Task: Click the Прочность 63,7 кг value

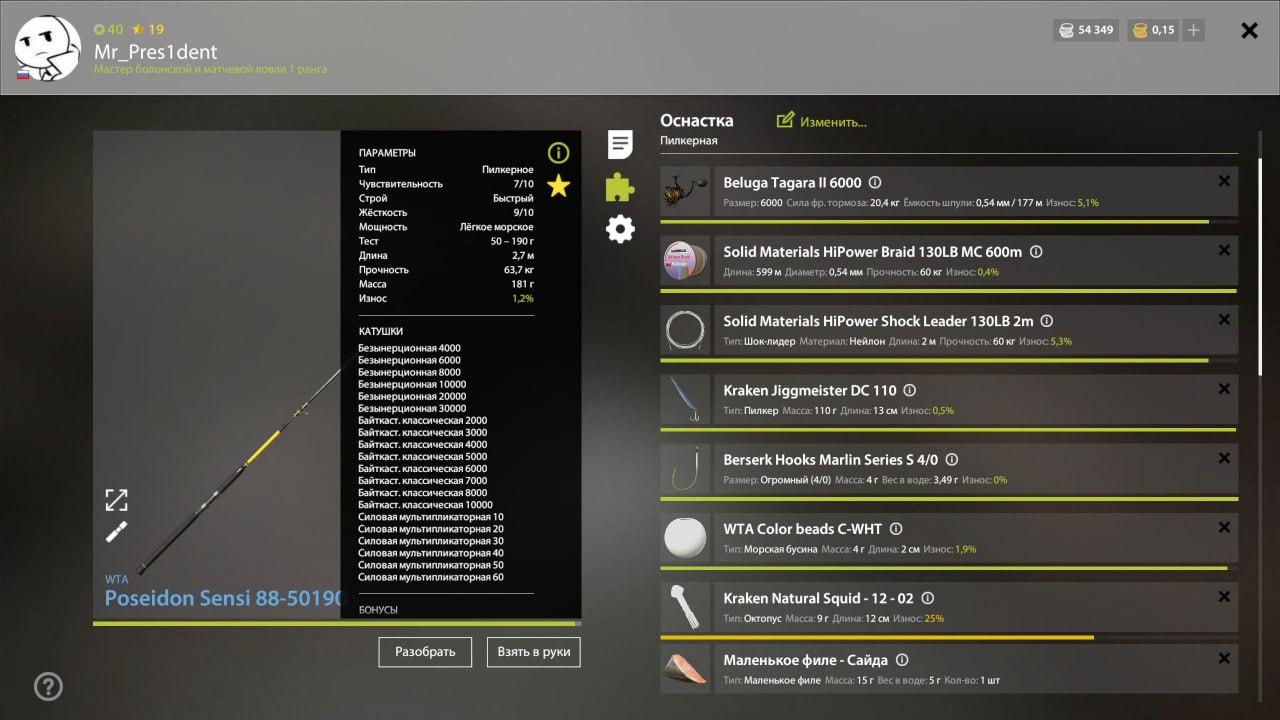Action: (518, 270)
